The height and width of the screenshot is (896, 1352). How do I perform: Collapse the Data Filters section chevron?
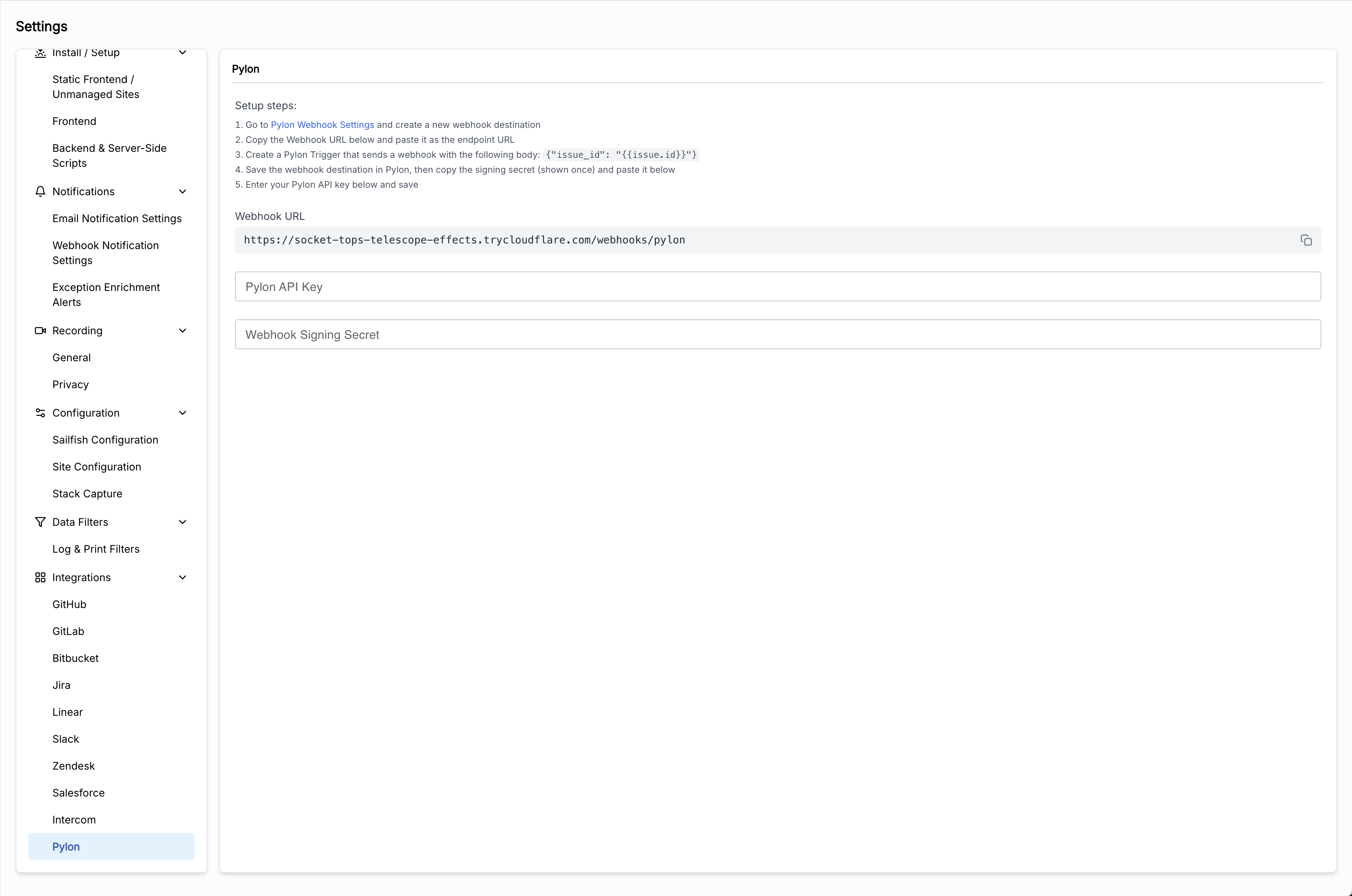coord(182,522)
